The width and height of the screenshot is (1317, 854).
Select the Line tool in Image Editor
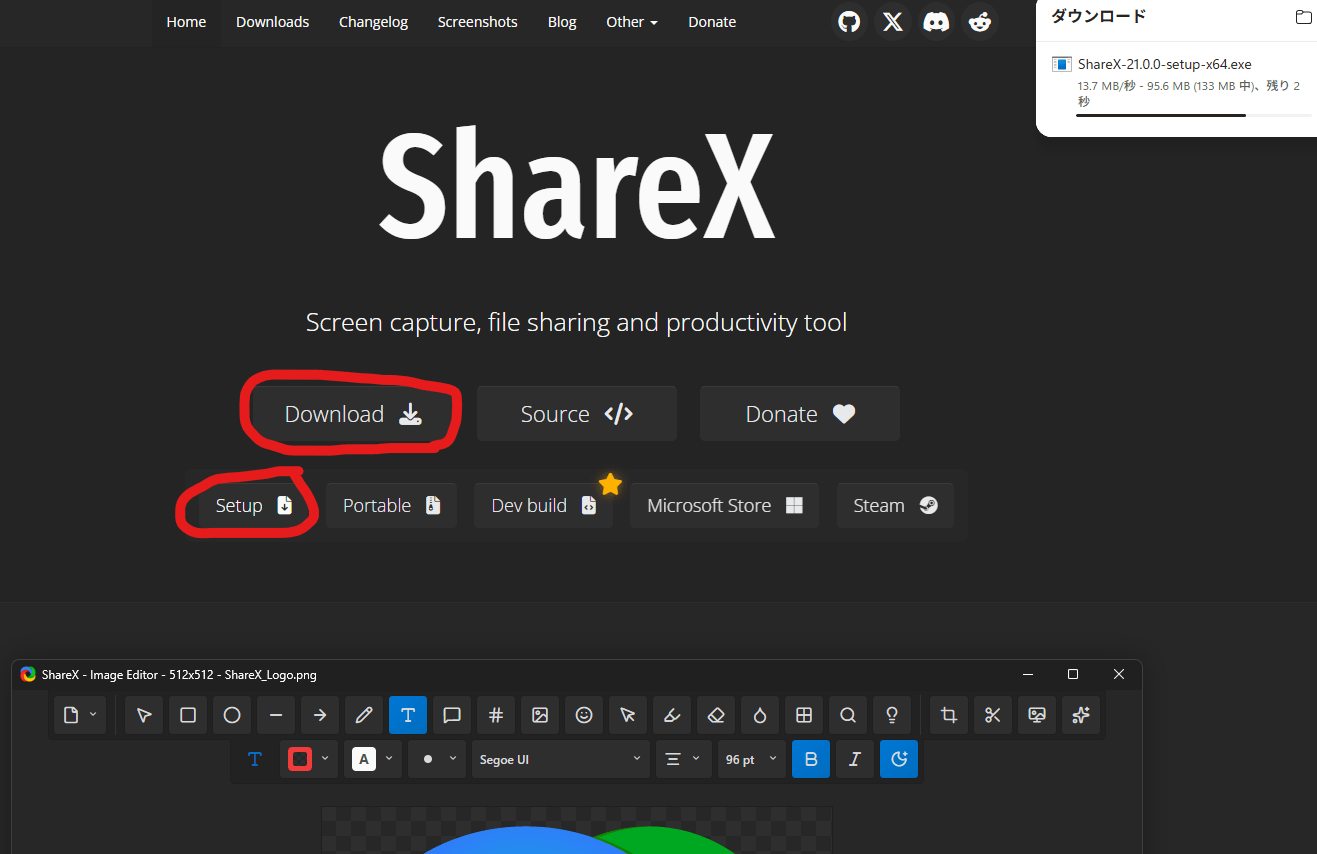(x=276, y=715)
